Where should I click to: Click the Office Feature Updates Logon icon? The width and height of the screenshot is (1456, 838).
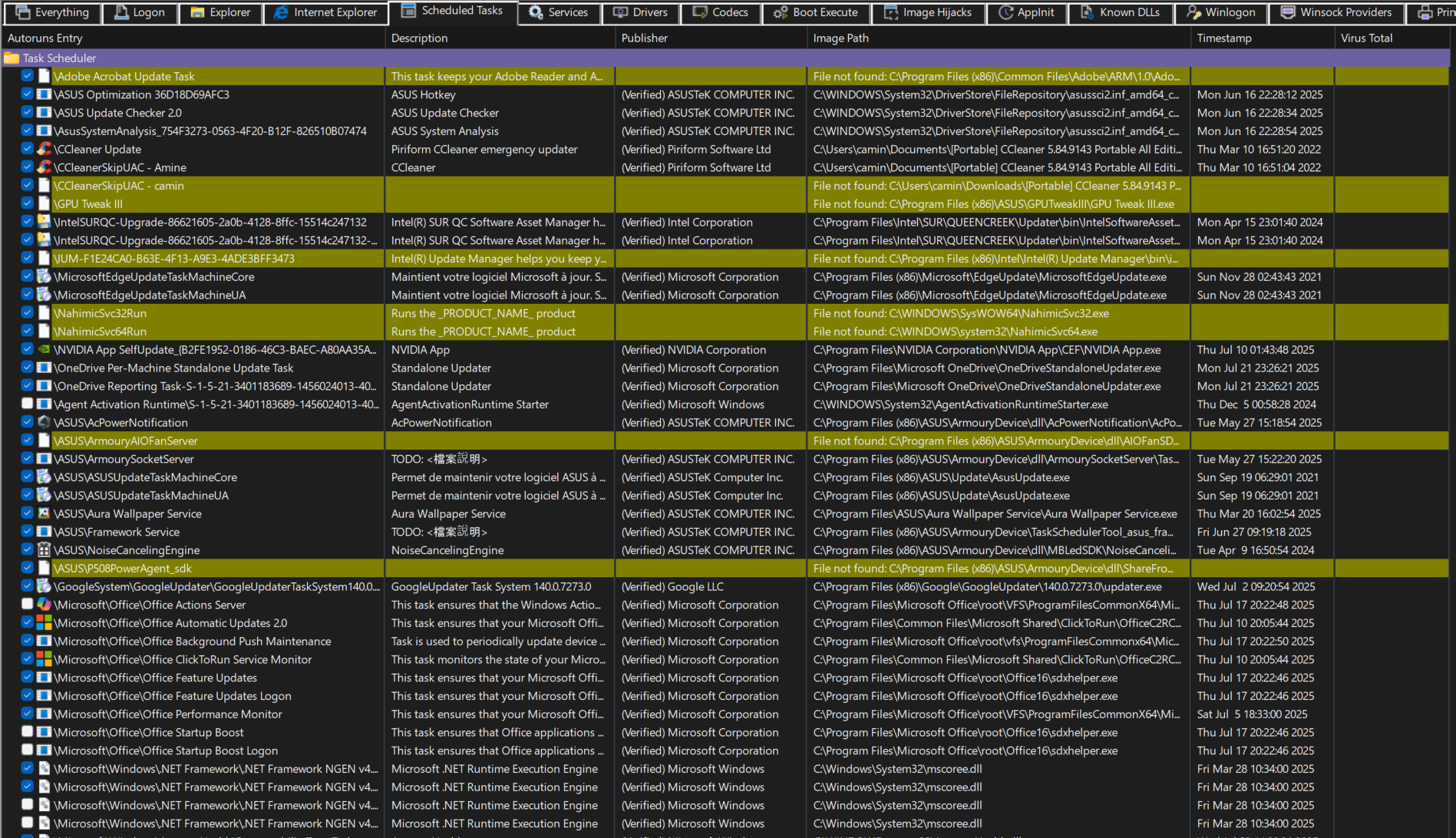pyautogui.click(x=44, y=695)
